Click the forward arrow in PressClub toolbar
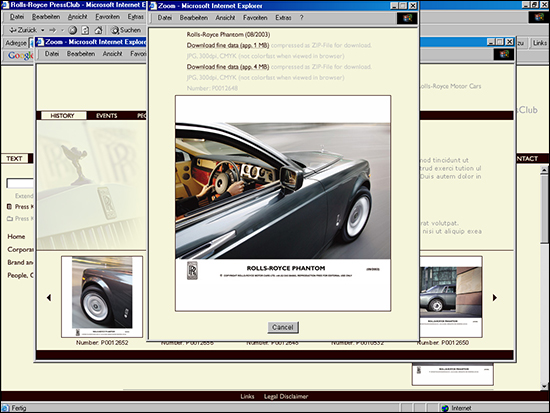 click(53, 30)
